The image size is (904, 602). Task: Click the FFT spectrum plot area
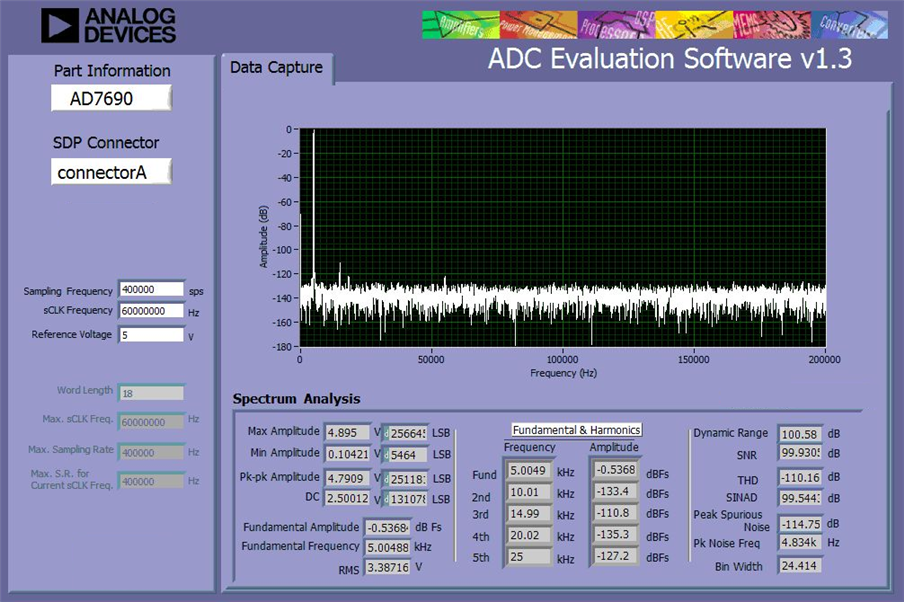point(563,238)
